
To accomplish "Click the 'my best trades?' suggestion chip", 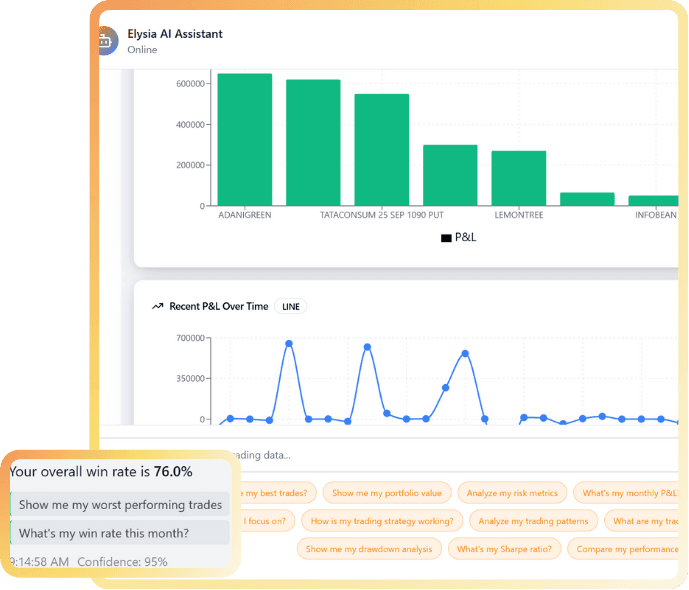I will (x=278, y=493).
